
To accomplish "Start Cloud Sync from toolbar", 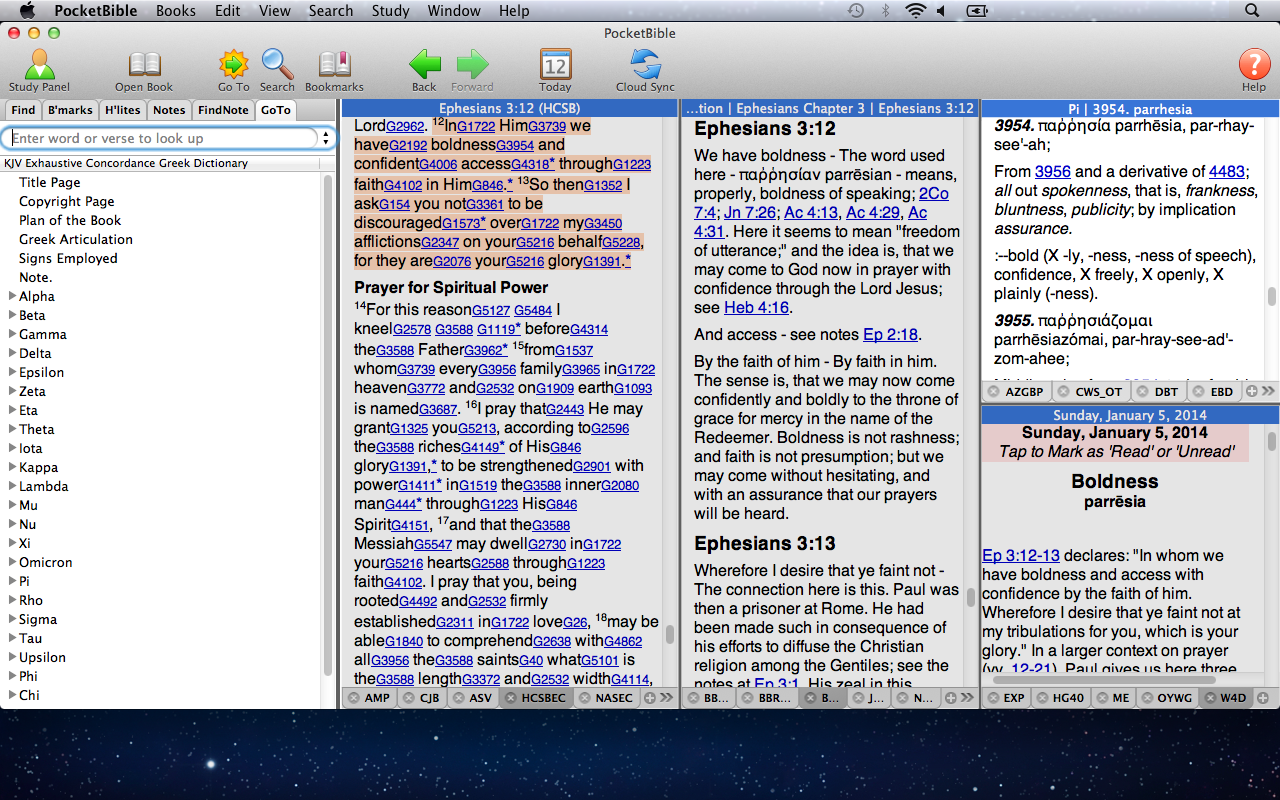I will tap(645, 65).
